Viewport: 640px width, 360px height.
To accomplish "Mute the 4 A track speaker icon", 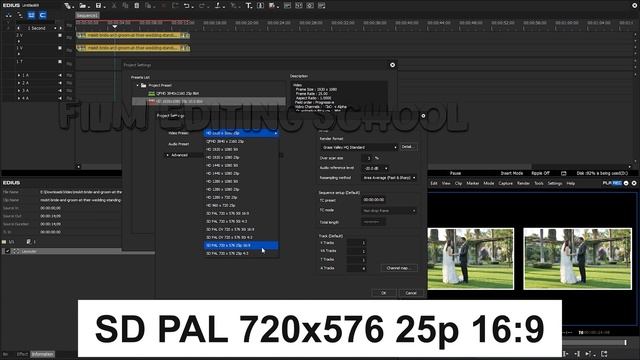I will [60, 98].
